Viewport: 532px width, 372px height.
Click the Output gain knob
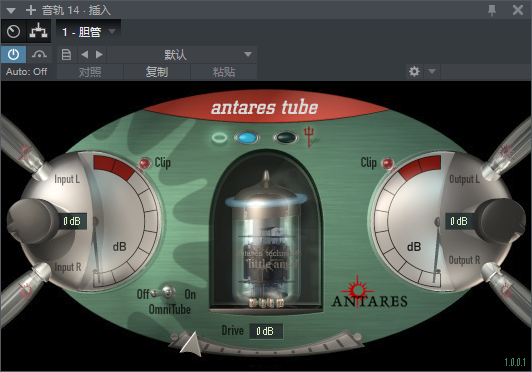(500, 221)
